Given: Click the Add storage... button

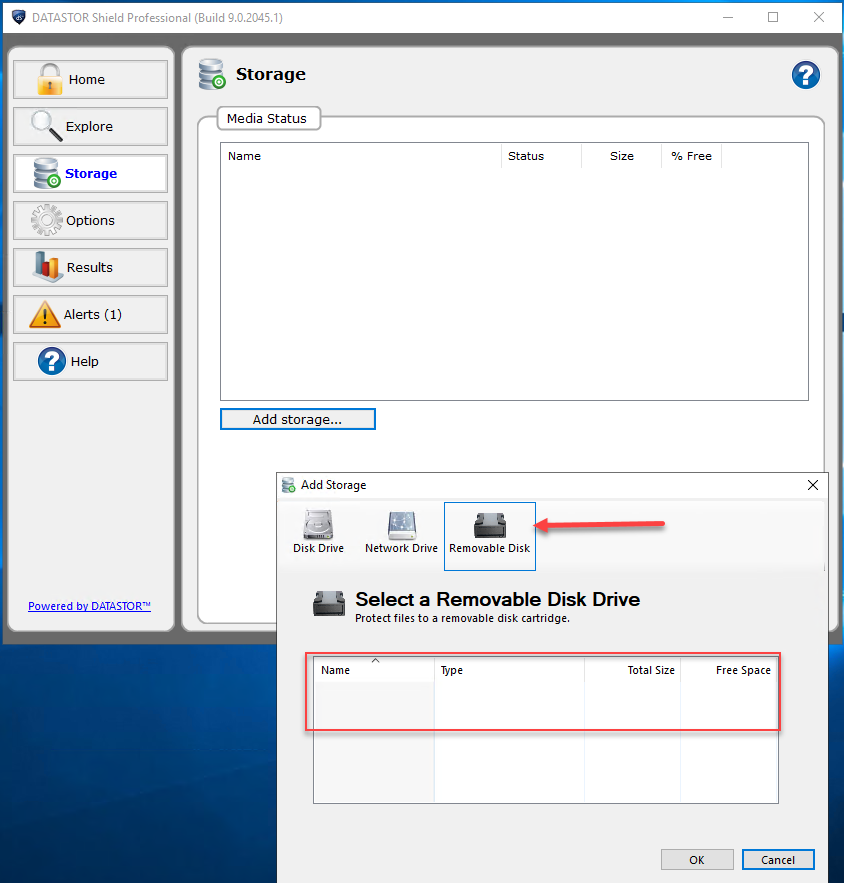Looking at the screenshot, I should click(x=297, y=419).
